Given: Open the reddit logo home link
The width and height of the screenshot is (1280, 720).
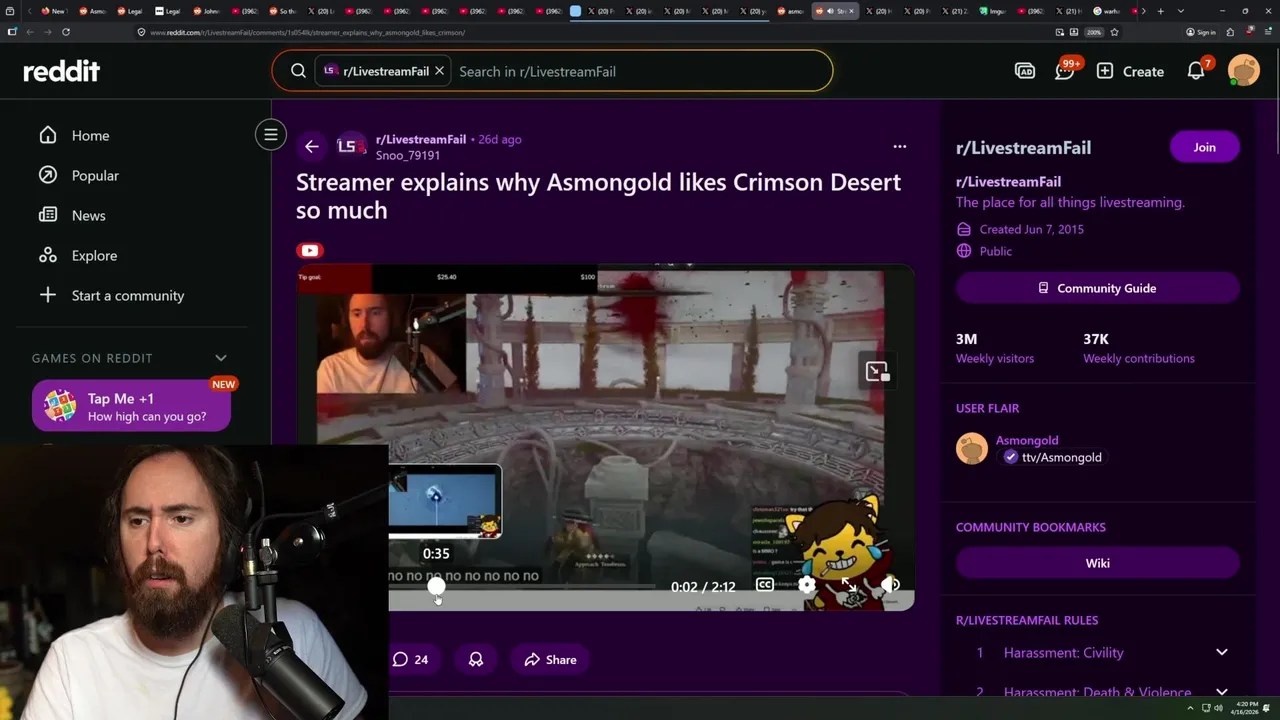Looking at the screenshot, I should pos(62,71).
